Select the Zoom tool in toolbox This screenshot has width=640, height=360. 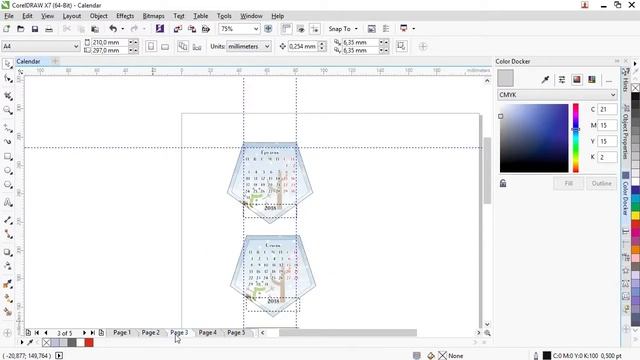coord(7,110)
